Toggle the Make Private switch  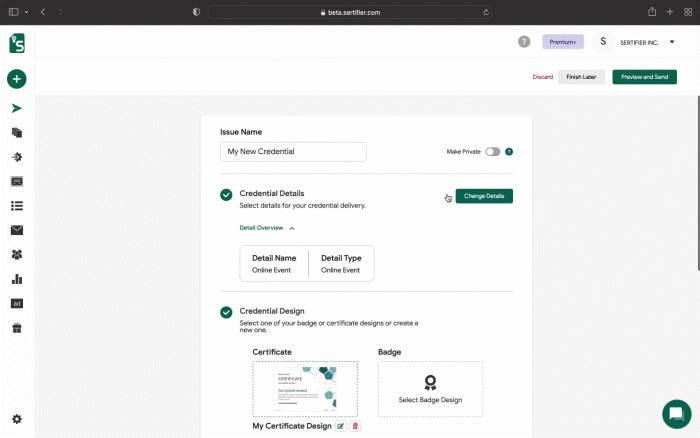pyautogui.click(x=492, y=152)
